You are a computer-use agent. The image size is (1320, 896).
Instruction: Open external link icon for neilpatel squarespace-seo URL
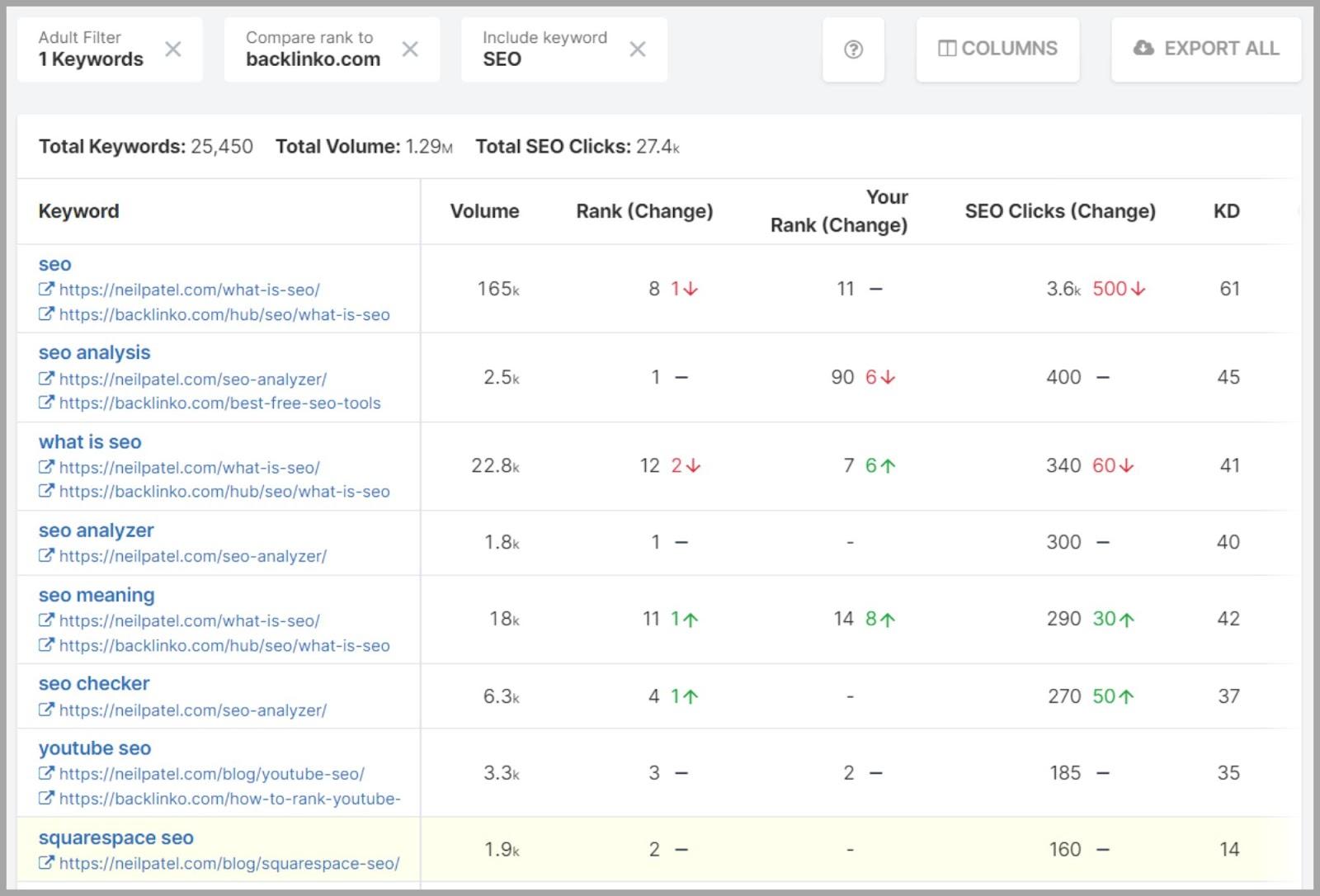pyautogui.click(x=46, y=863)
